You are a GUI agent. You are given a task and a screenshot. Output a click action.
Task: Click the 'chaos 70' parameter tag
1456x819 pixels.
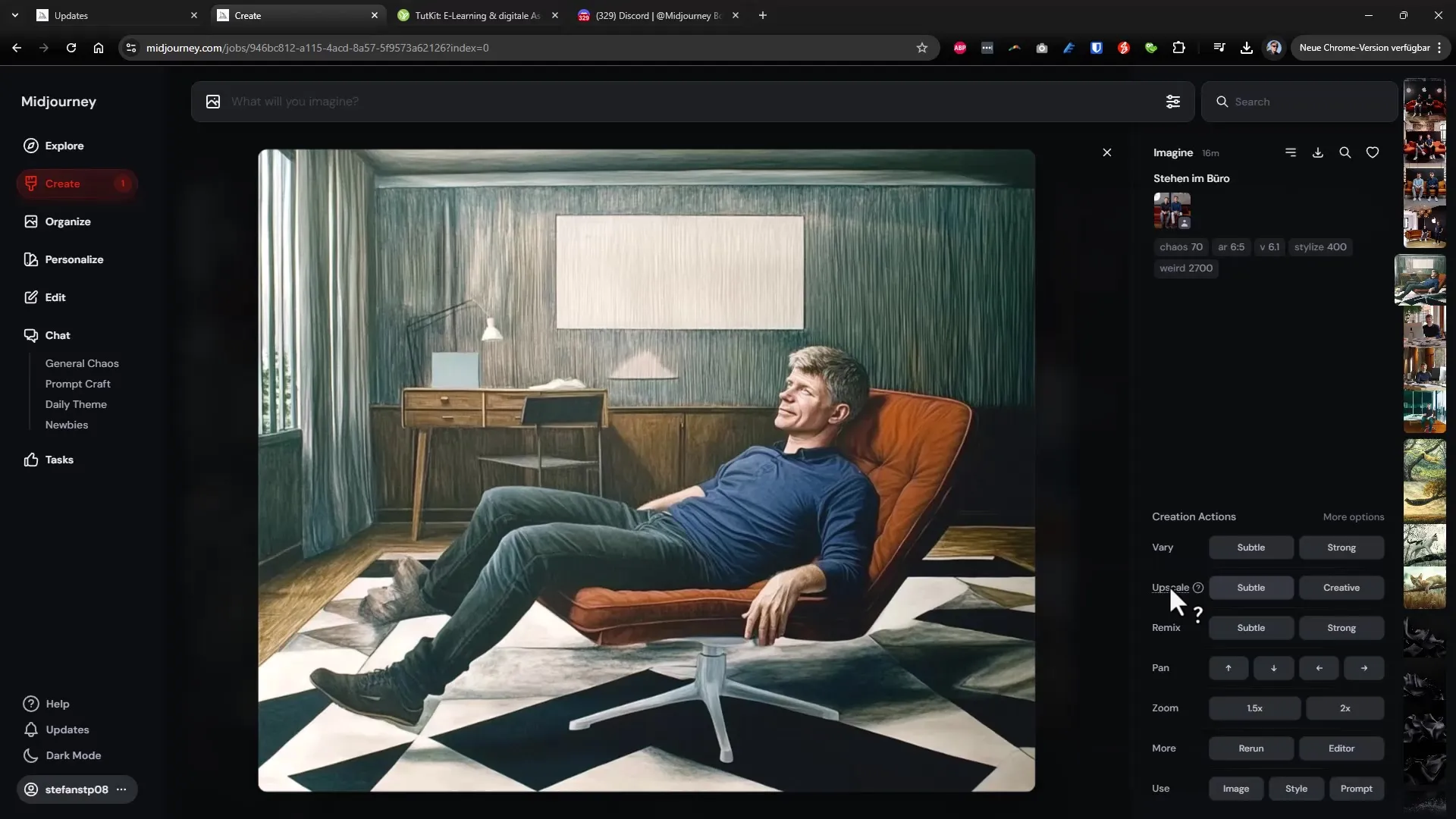(x=1181, y=247)
